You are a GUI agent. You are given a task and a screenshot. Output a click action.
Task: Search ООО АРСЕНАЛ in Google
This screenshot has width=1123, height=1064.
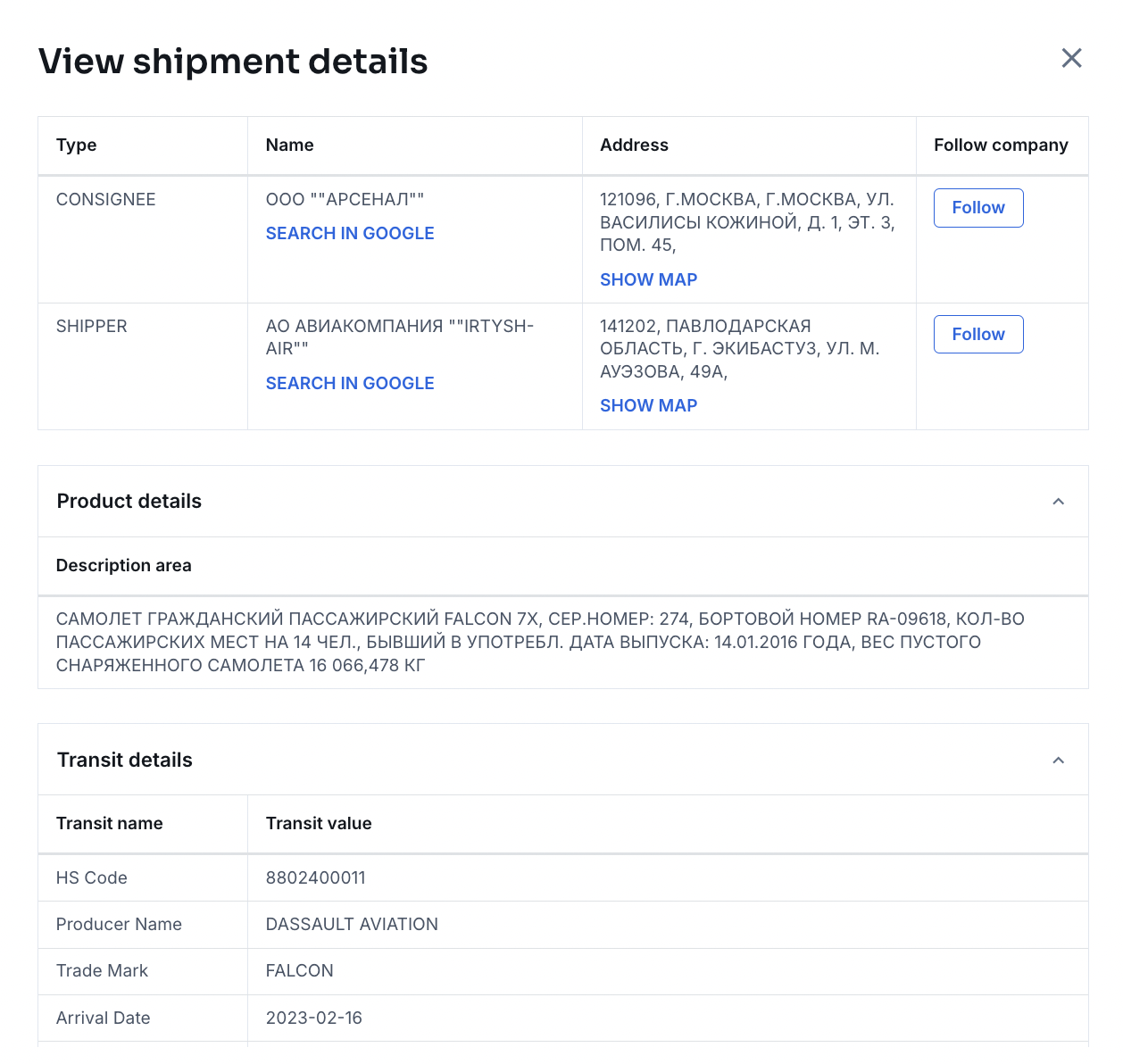tap(350, 234)
